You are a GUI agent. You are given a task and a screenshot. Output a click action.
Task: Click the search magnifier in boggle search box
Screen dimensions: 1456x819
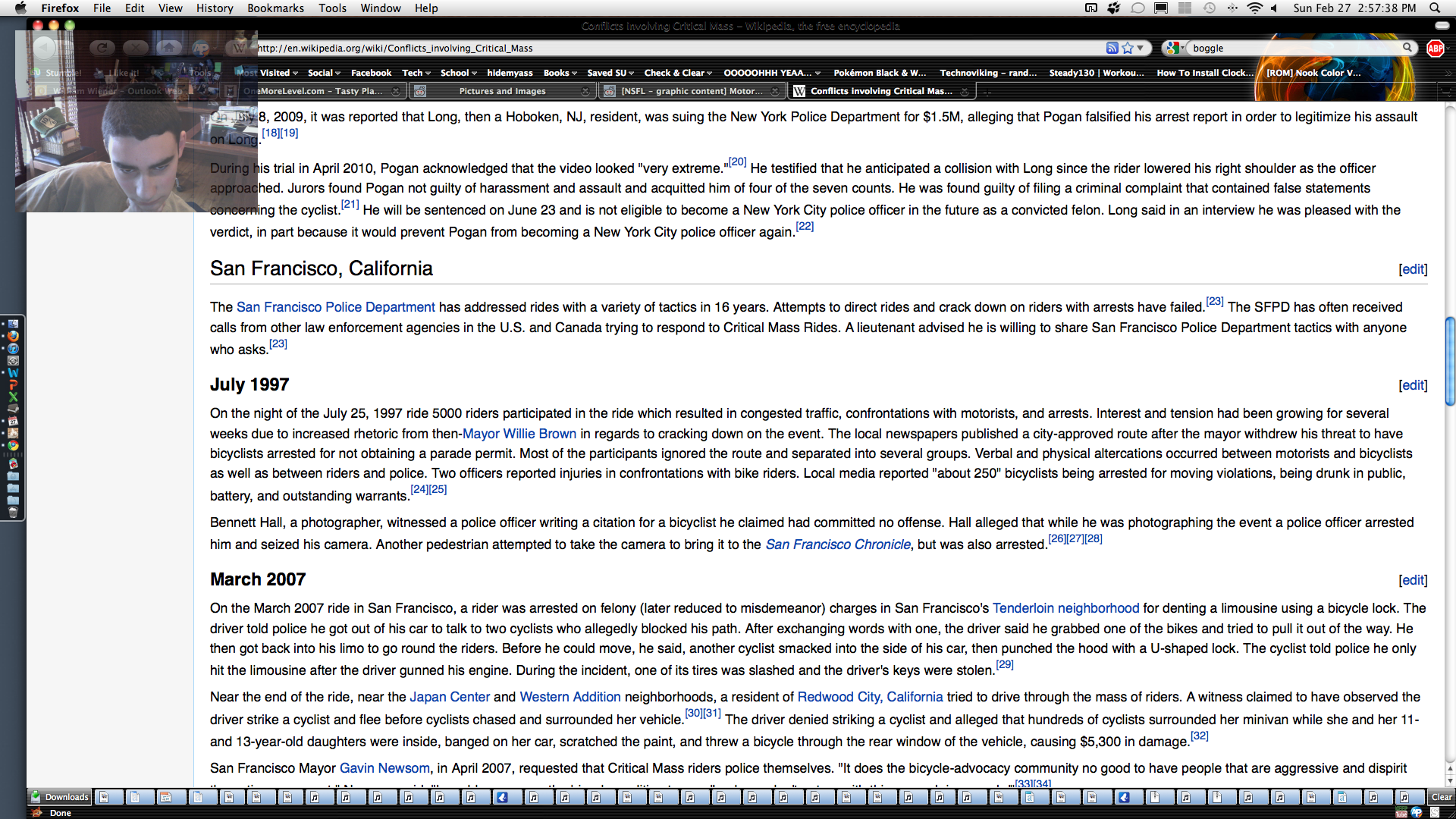click(x=1407, y=48)
